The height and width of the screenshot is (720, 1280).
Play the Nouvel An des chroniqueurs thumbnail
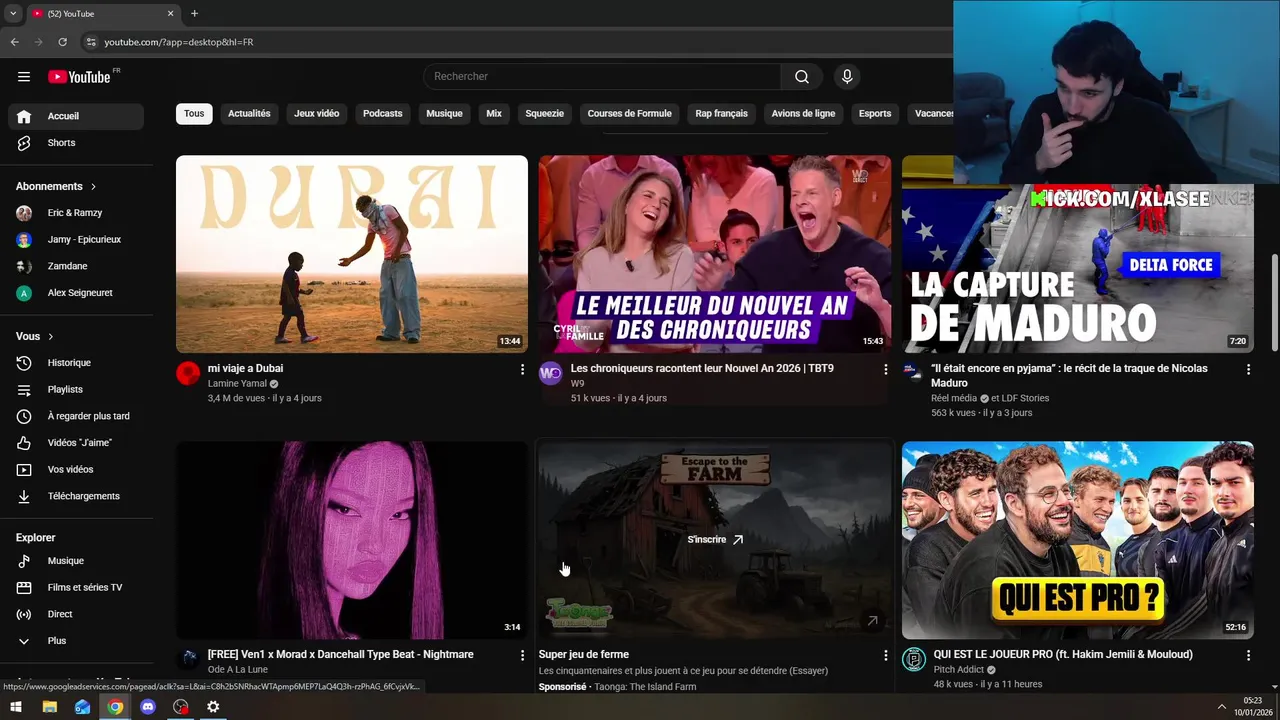[x=715, y=254]
